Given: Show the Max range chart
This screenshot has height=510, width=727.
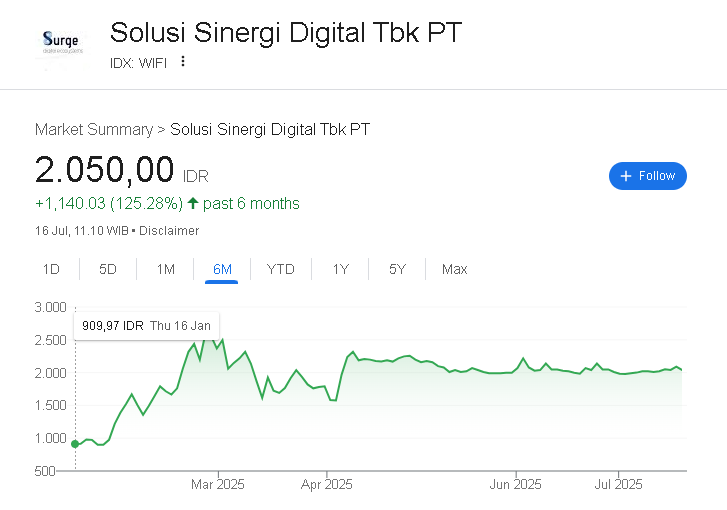Looking at the screenshot, I should 454,269.
